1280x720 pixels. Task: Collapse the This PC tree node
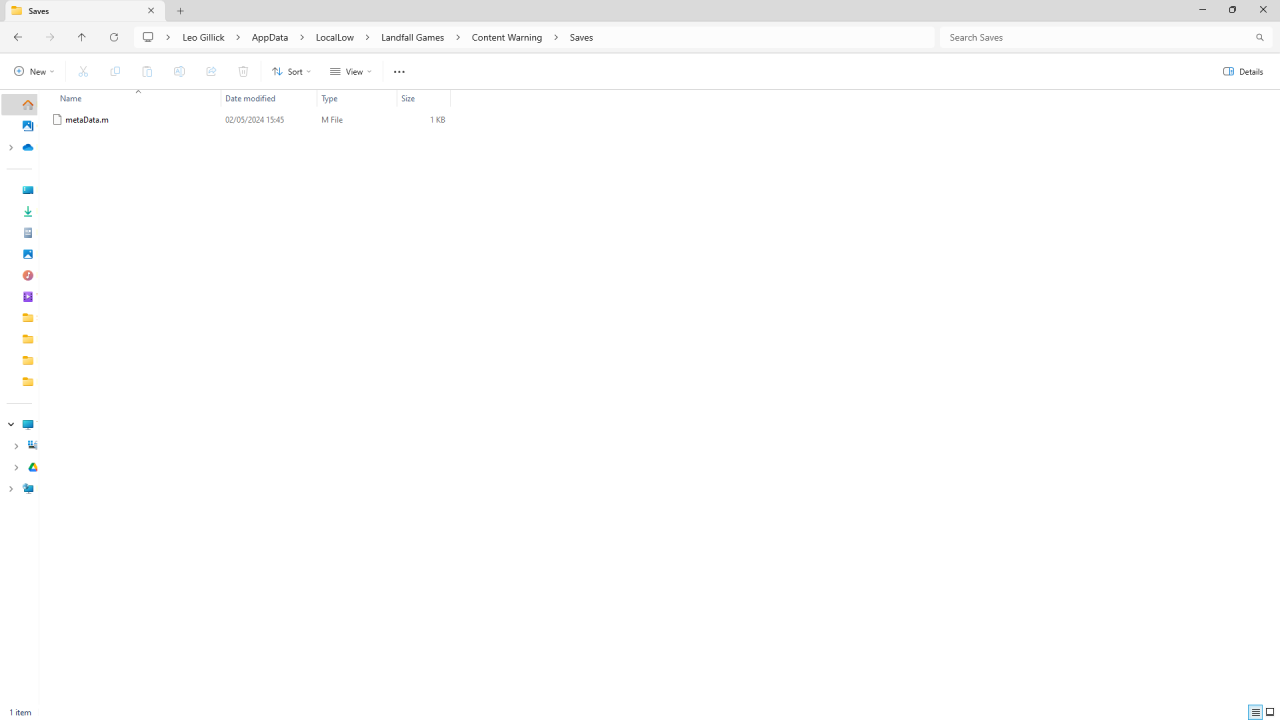point(11,425)
